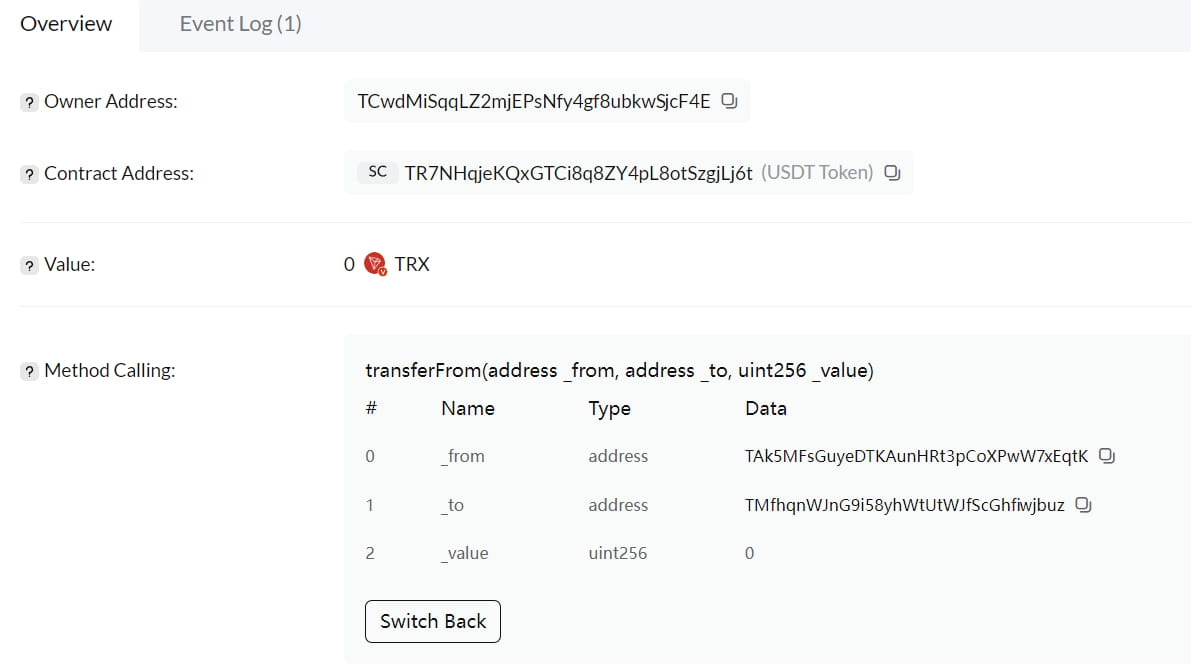
Task: Open contract address TR7NHqjeKQxGTCi8q8ZY4pL8otSzgjLj6t
Action: click(x=578, y=173)
